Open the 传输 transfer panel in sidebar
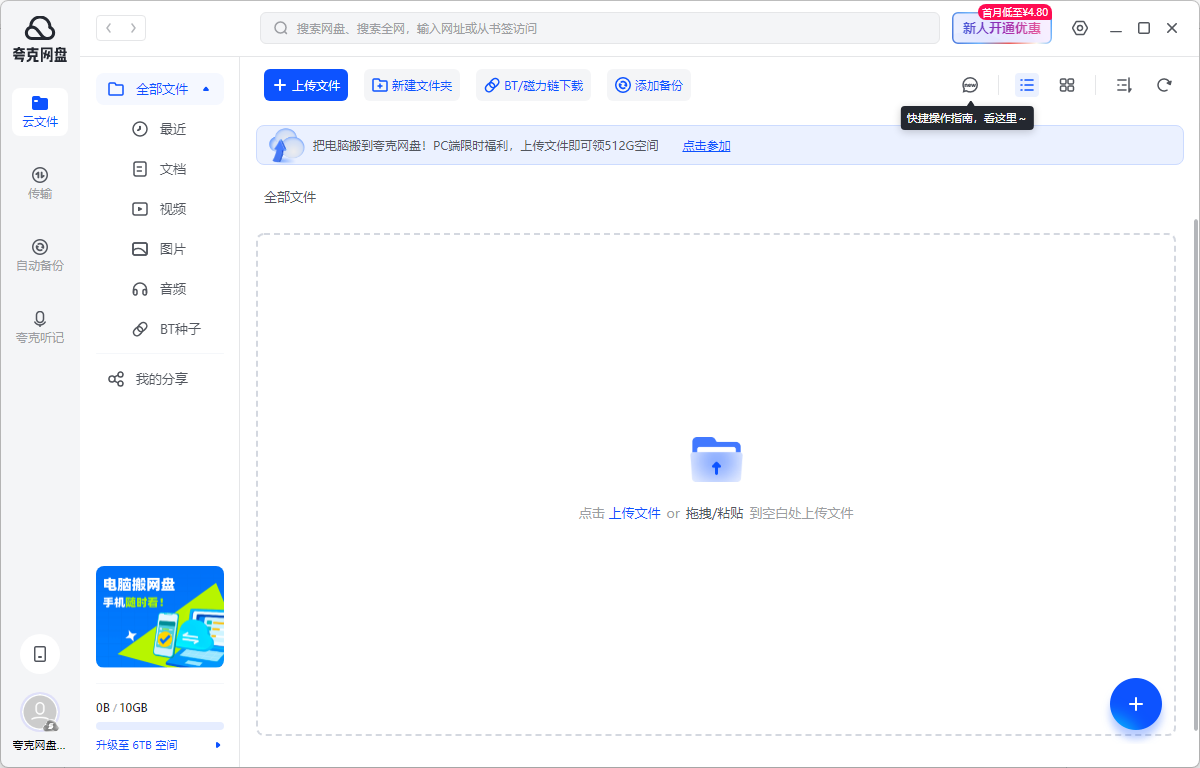Image resolution: width=1200 pixels, height=768 pixels. click(x=40, y=185)
